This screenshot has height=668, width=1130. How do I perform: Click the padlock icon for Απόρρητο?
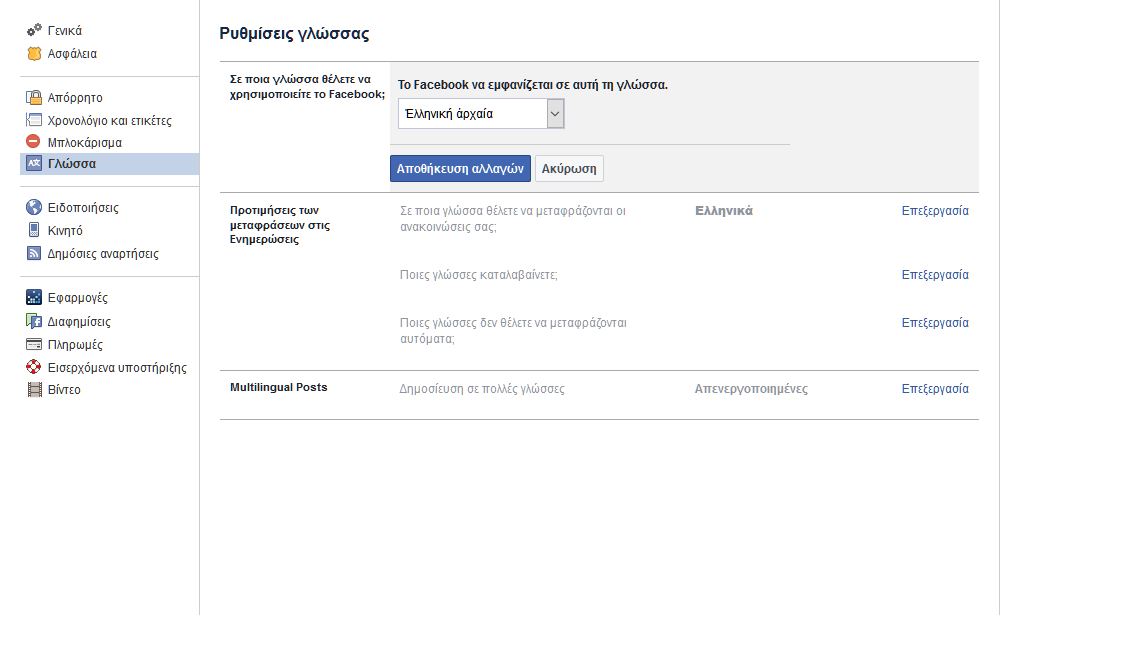pos(34,98)
